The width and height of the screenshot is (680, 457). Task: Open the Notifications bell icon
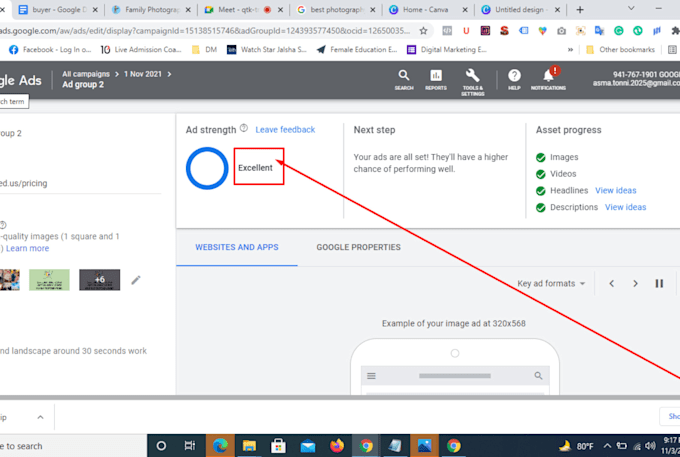(548, 78)
